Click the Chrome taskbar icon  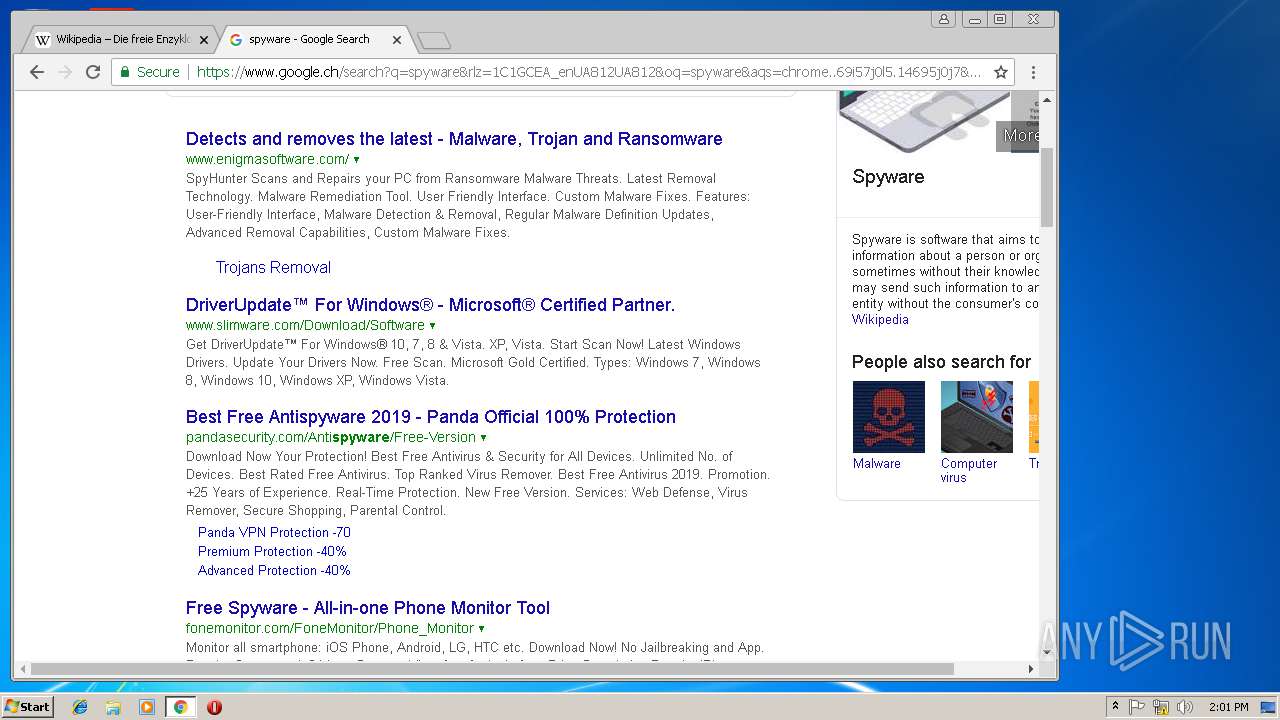180,707
